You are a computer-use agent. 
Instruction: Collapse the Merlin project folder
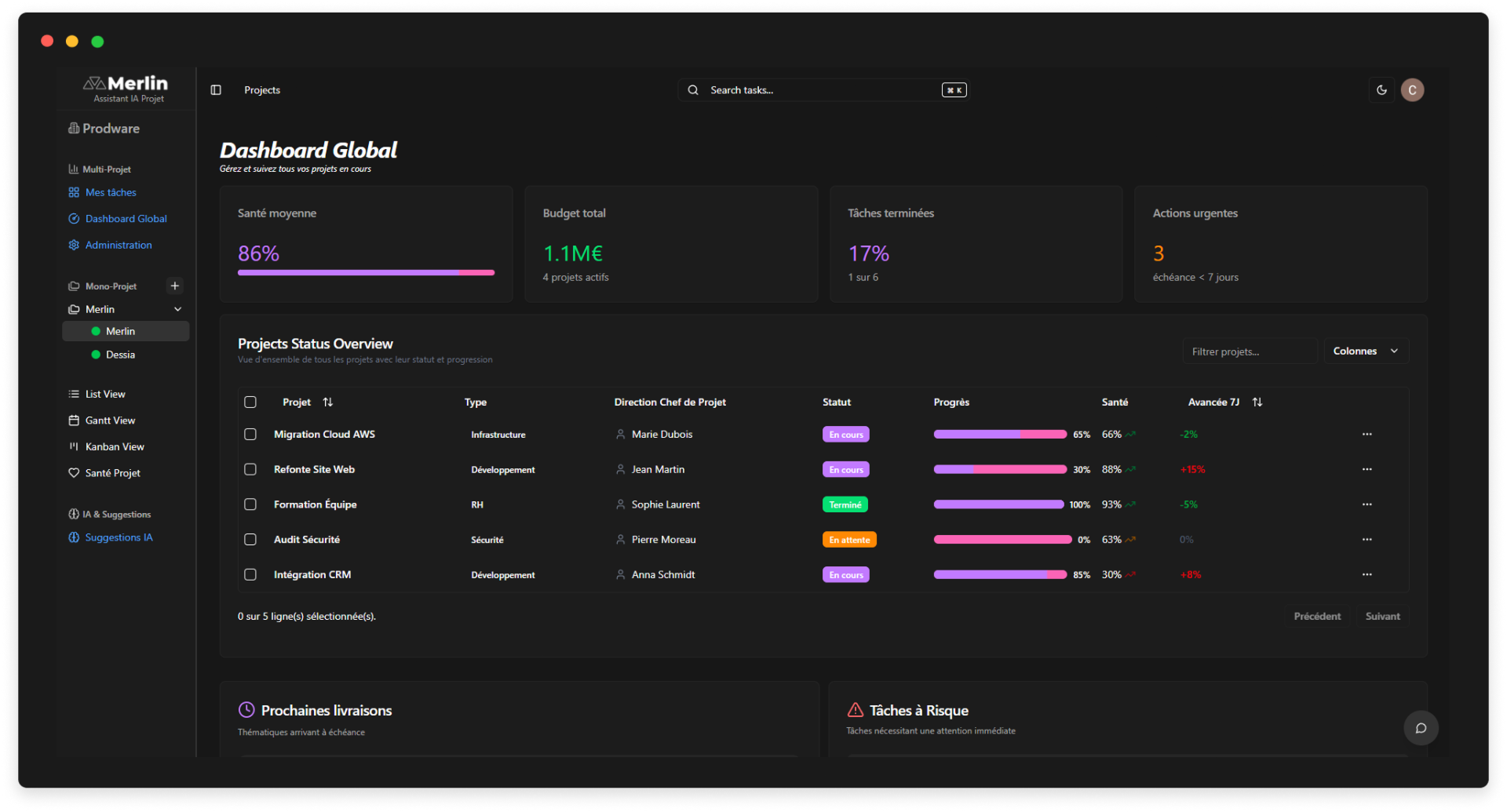click(x=177, y=309)
